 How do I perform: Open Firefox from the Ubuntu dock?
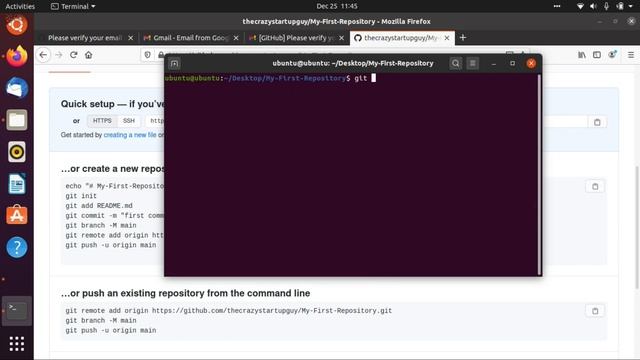point(17,56)
